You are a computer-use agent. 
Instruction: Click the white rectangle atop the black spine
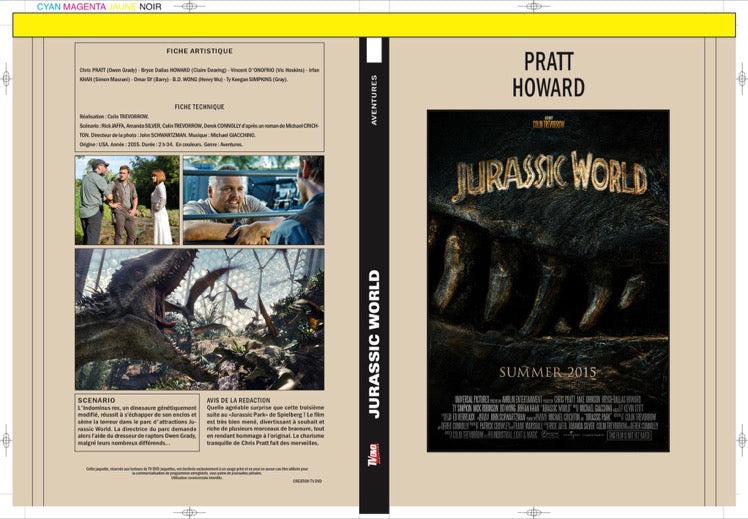(374, 50)
